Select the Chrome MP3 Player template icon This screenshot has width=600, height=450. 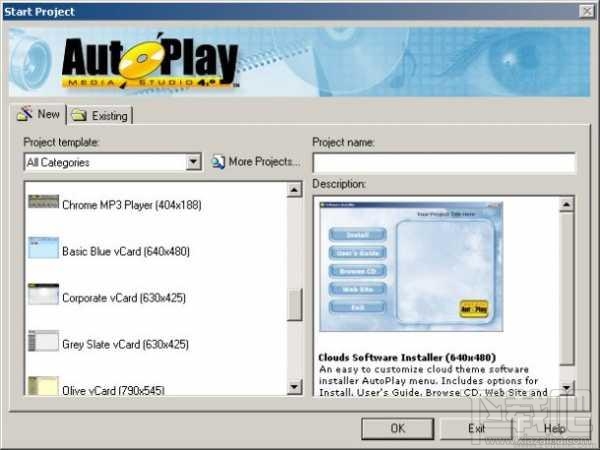coord(43,202)
